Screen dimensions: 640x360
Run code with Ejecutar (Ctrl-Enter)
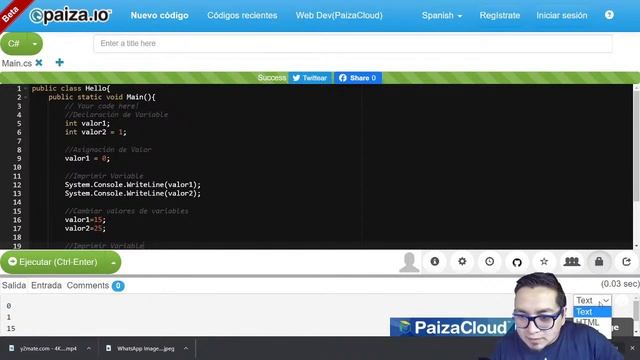[x=53, y=262]
